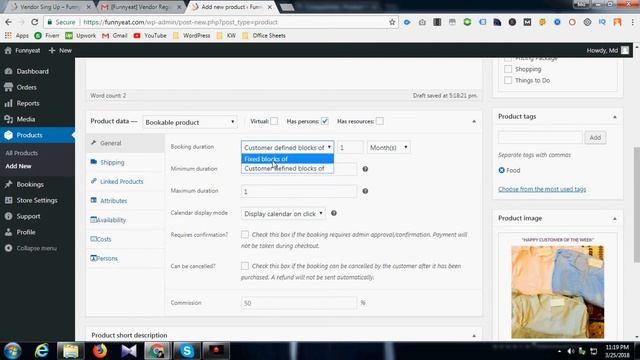Open Bookings in the sidebar
Image resolution: width=640 pixels, height=360 pixels.
pyautogui.click(x=30, y=184)
